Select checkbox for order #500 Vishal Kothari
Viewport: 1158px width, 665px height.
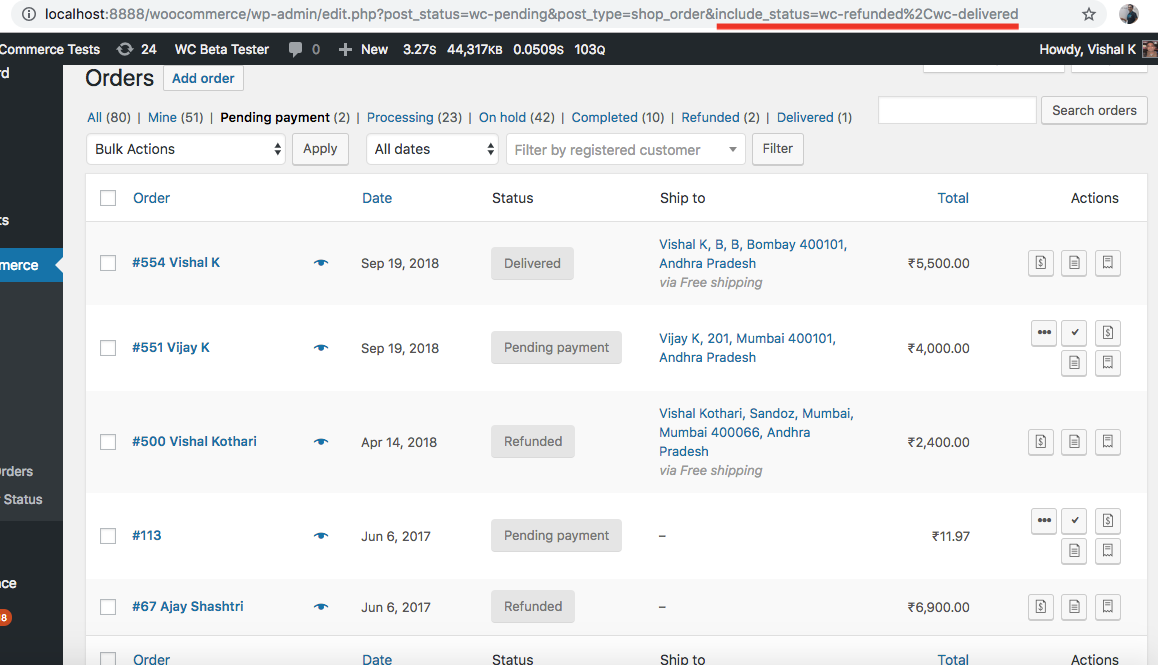click(108, 442)
